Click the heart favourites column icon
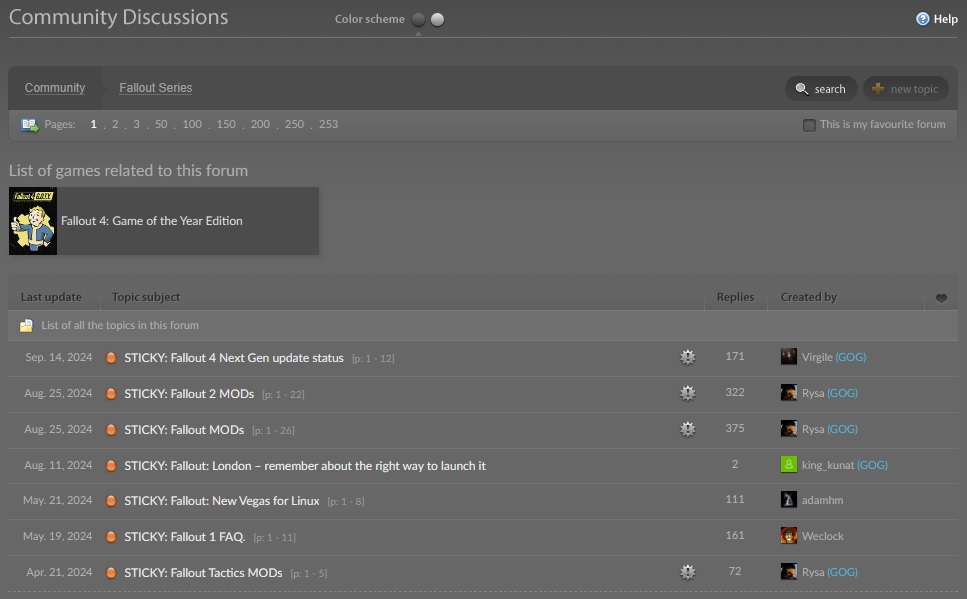Image resolution: width=967 pixels, height=599 pixels. pos(941,299)
